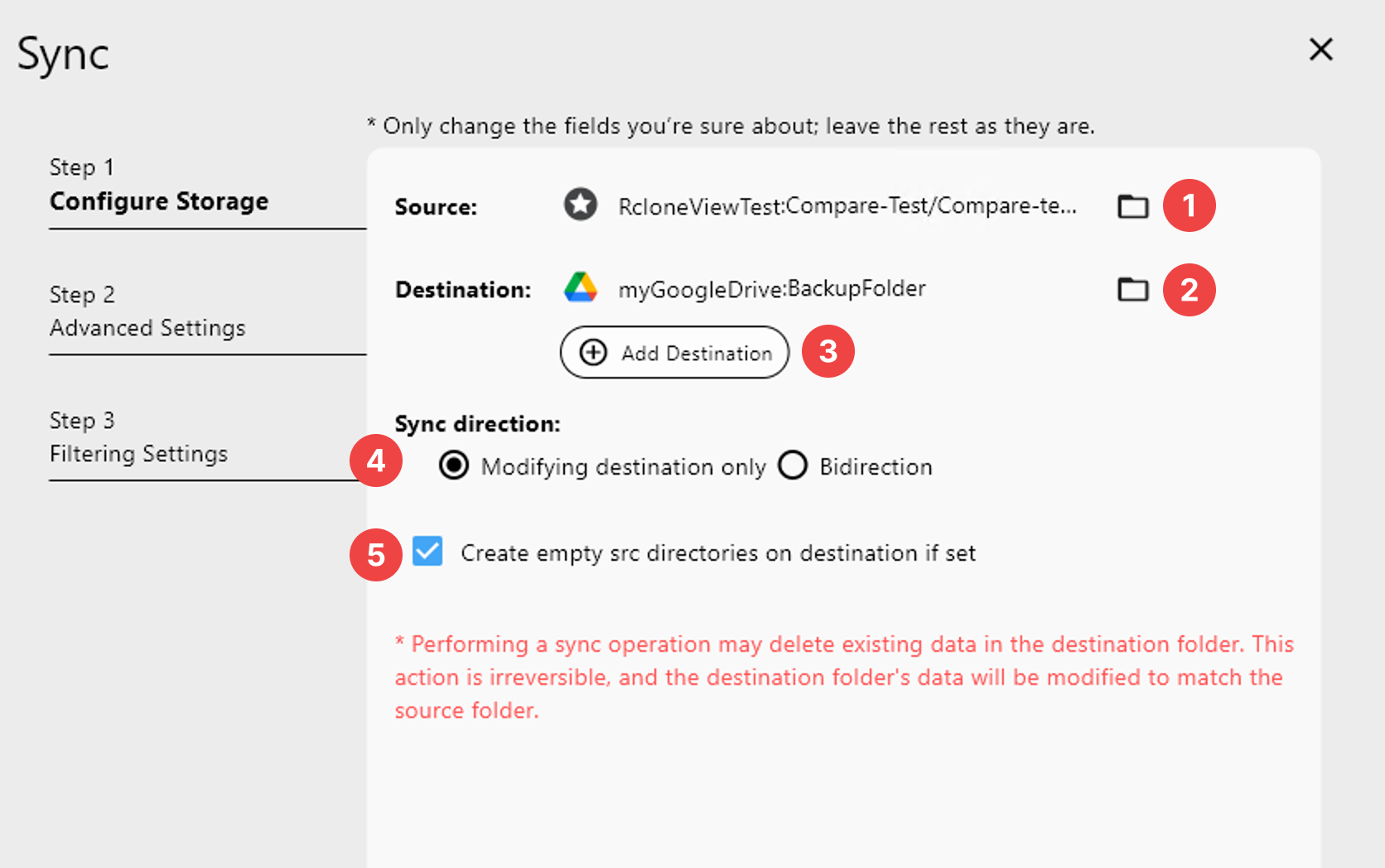The height and width of the screenshot is (868, 1385).
Task: Click the red badge labeled 1
Action: (1190, 206)
